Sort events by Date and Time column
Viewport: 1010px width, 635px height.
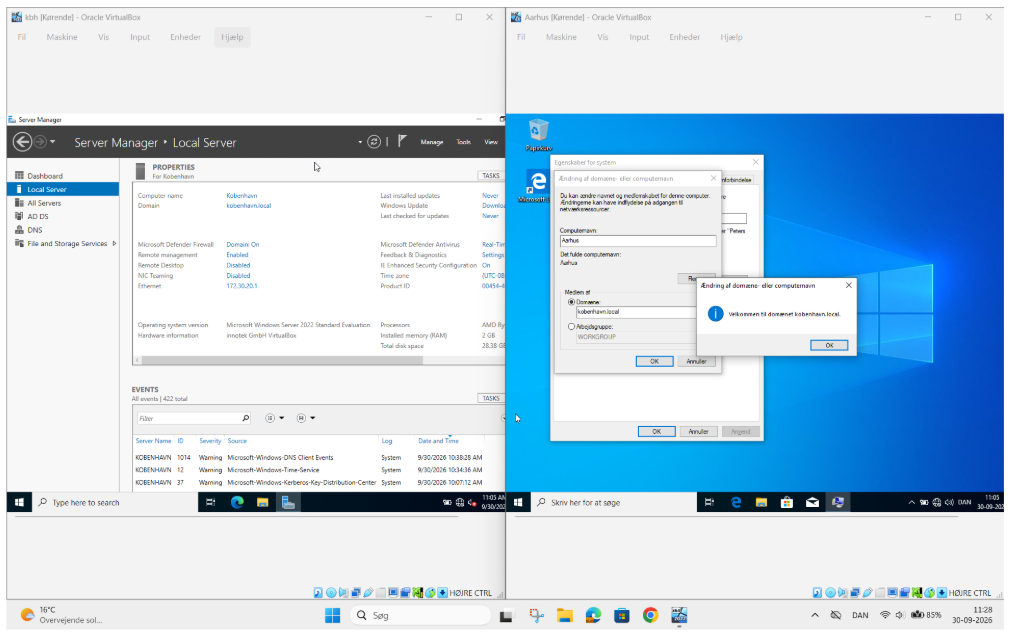coord(438,441)
